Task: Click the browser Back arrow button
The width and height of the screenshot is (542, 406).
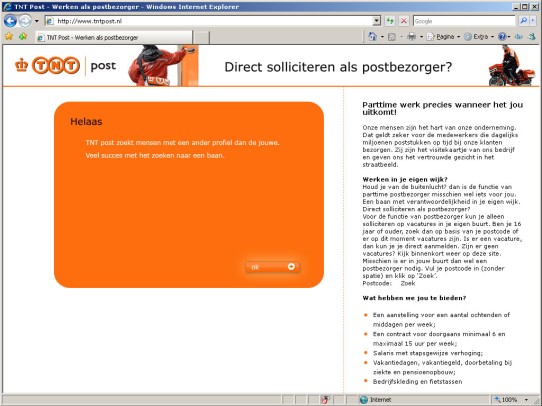Action: tap(10, 21)
